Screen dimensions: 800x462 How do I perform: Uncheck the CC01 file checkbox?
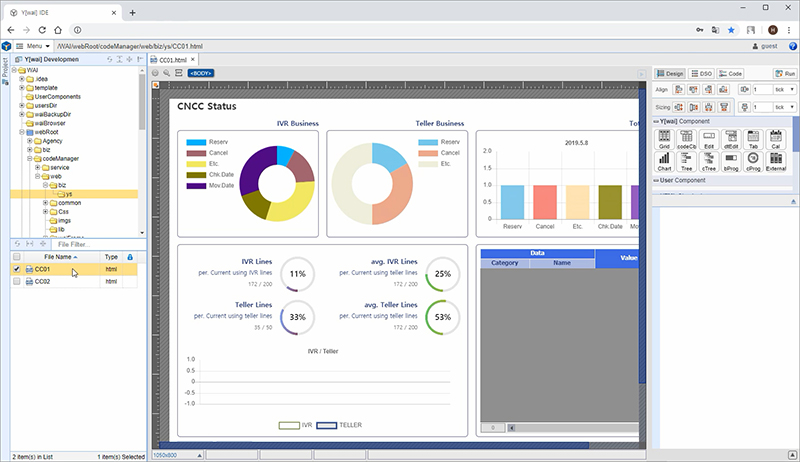tap(16, 269)
